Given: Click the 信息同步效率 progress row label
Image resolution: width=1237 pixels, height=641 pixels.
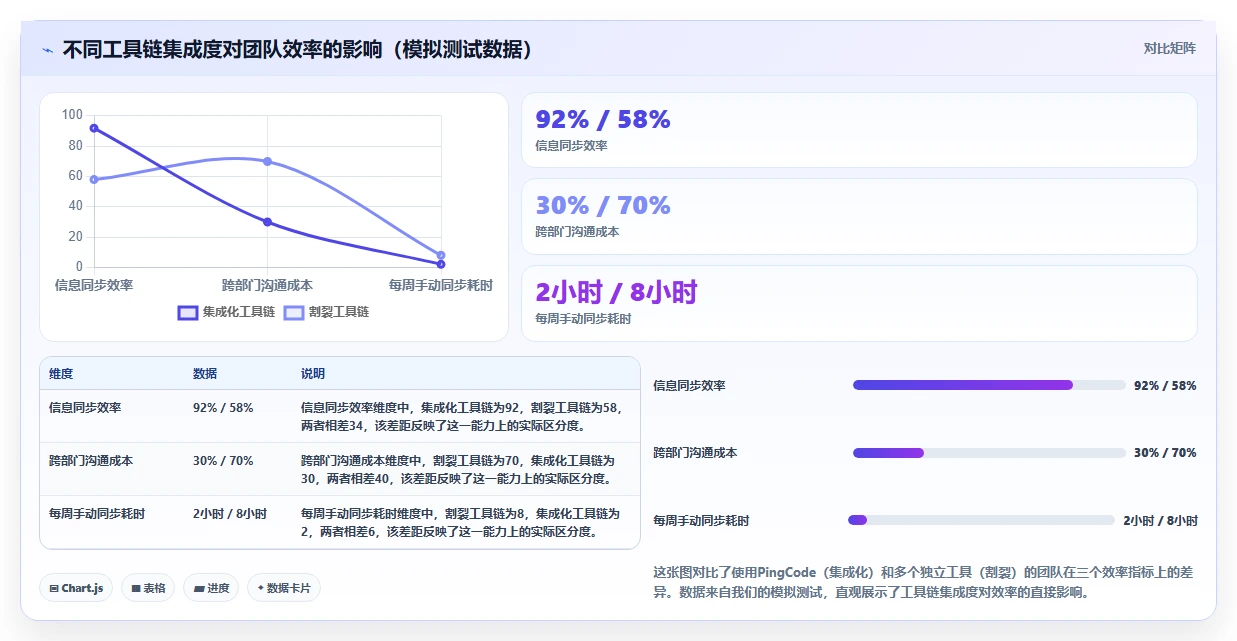Looking at the screenshot, I should click(689, 386).
